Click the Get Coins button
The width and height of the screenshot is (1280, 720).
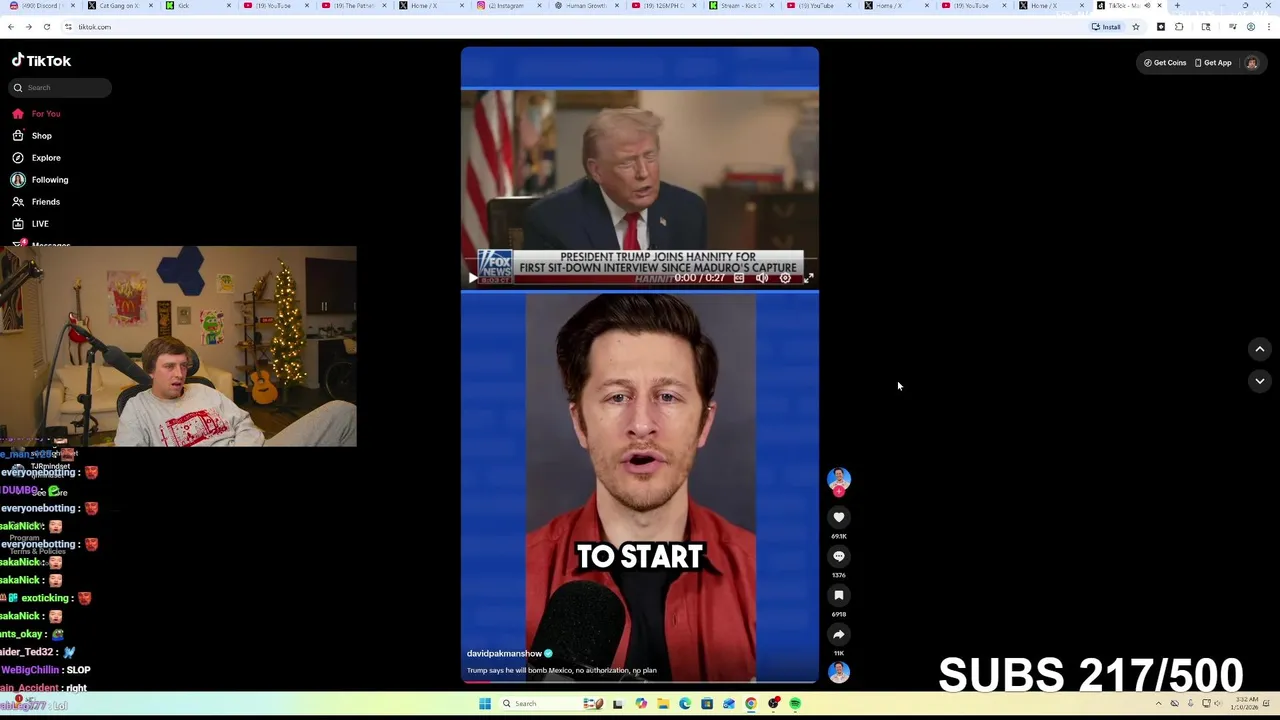[x=1165, y=63]
